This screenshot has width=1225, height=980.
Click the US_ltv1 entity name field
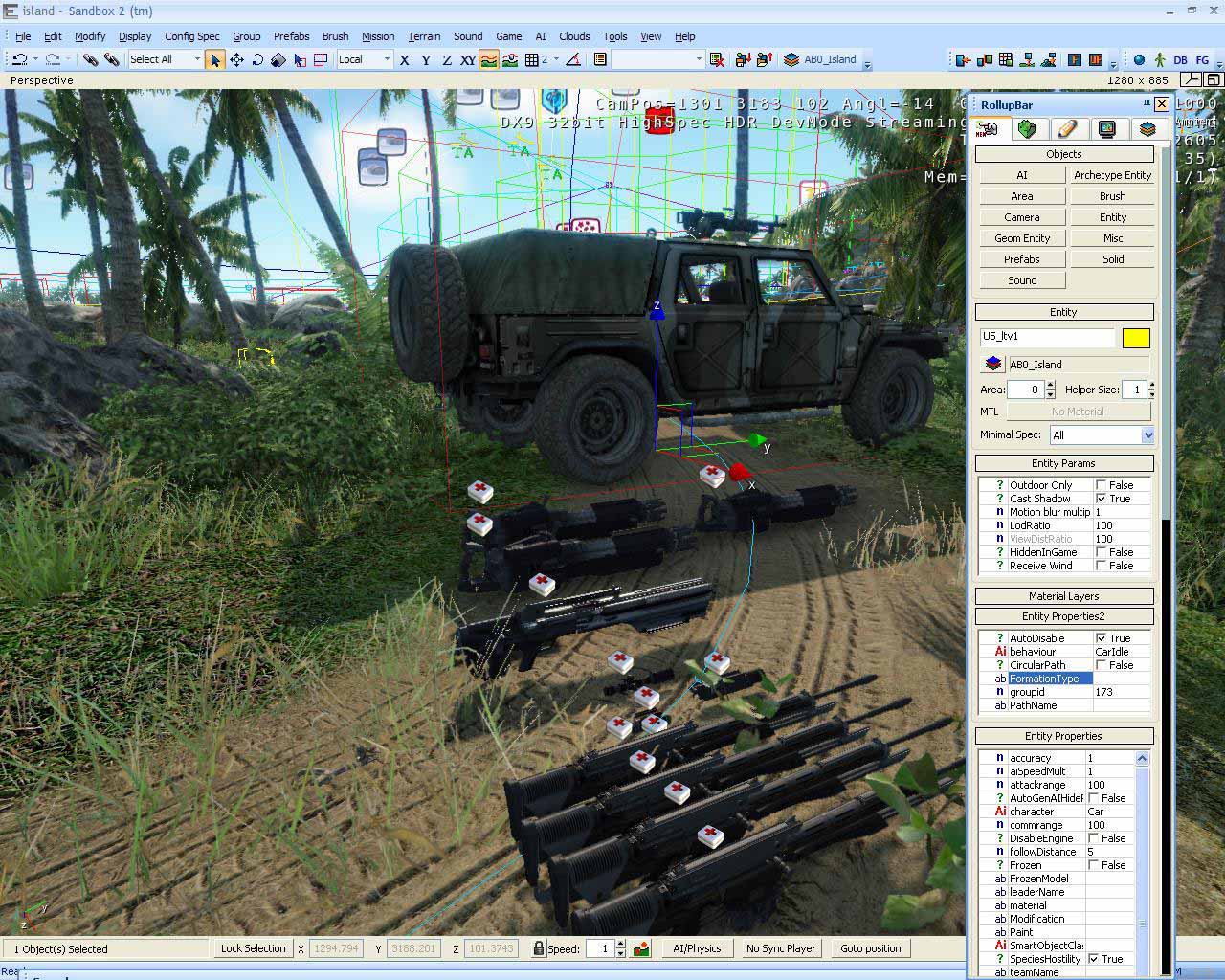pyautogui.click(x=1048, y=337)
